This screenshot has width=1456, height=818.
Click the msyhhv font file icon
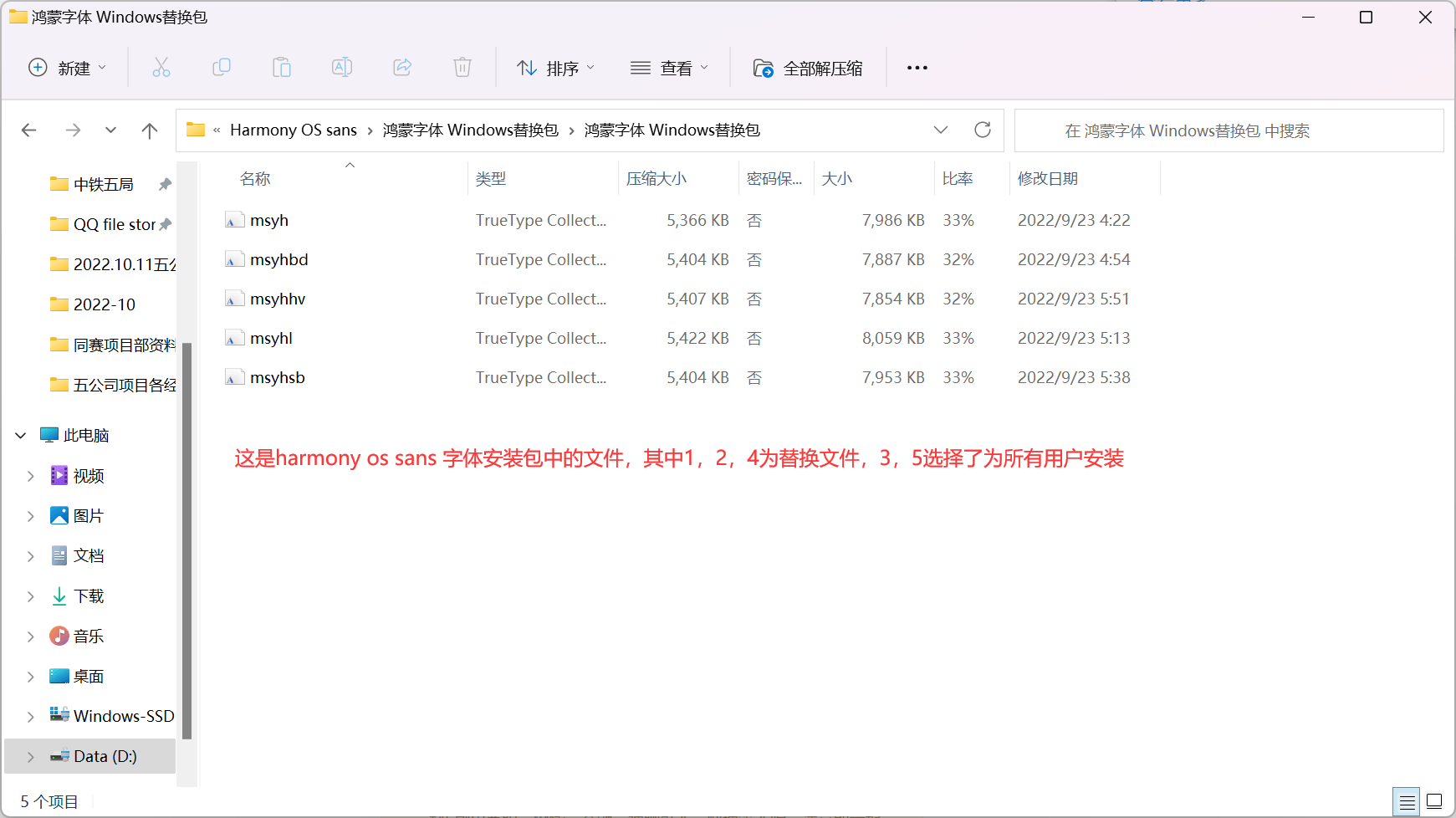click(234, 299)
